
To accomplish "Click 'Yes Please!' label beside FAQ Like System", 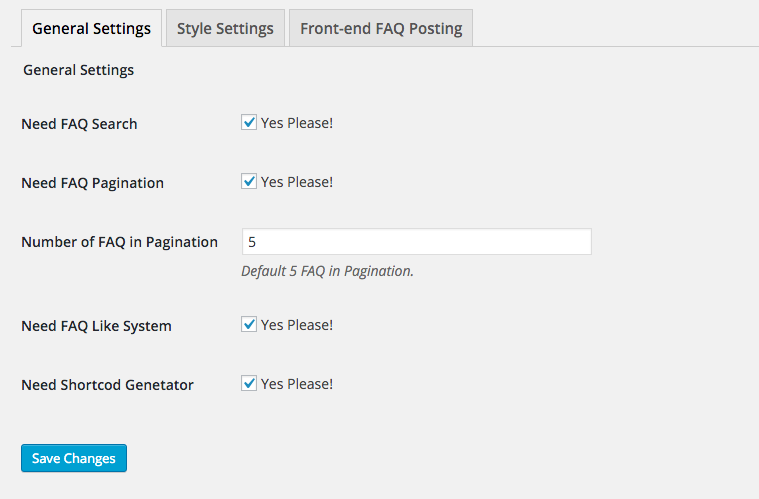I will tap(297, 325).
